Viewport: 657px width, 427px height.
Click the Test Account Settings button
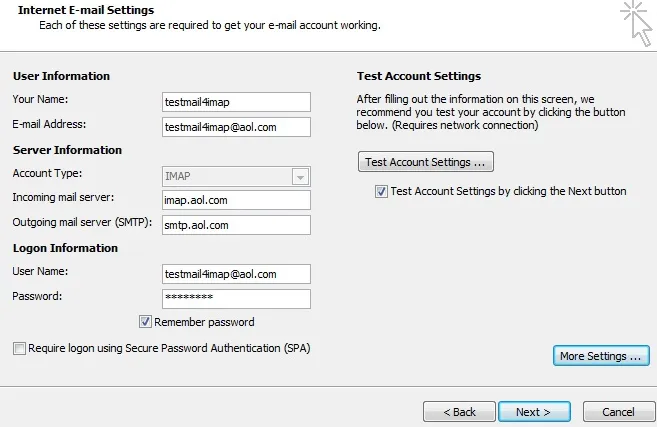coord(426,162)
